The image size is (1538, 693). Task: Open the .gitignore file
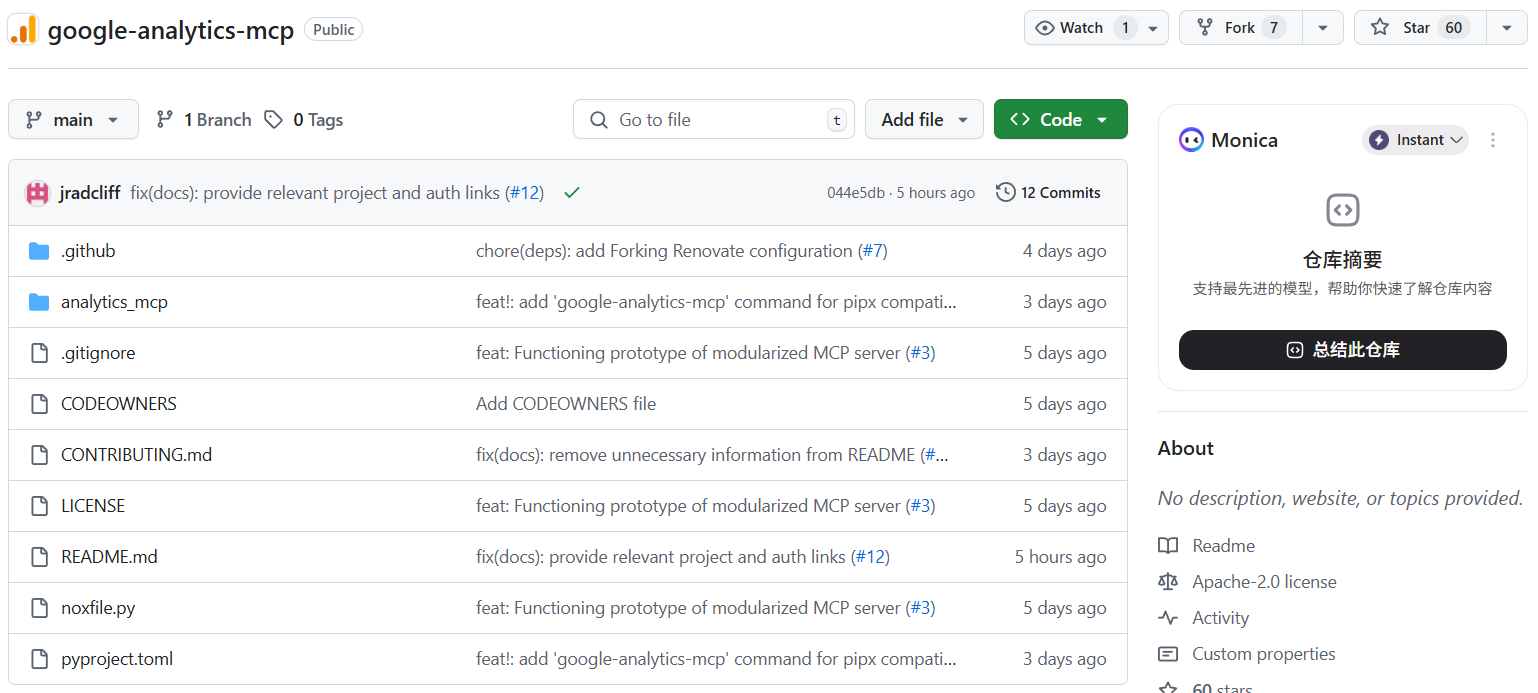[98, 353]
